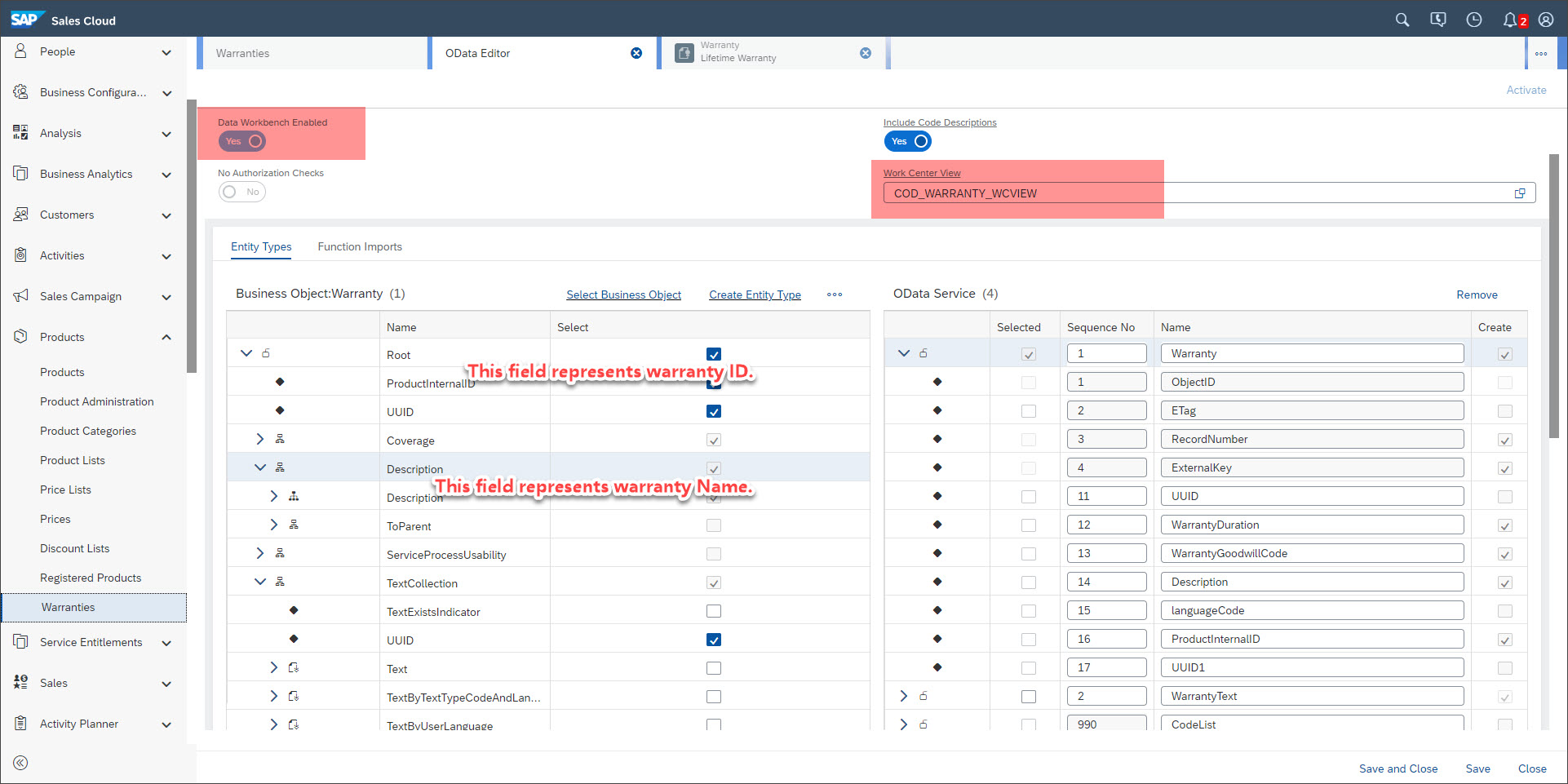Open more actions ellipsis for Business Object
Image resolution: width=1568 pixels, height=784 pixels.
[x=835, y=295]
